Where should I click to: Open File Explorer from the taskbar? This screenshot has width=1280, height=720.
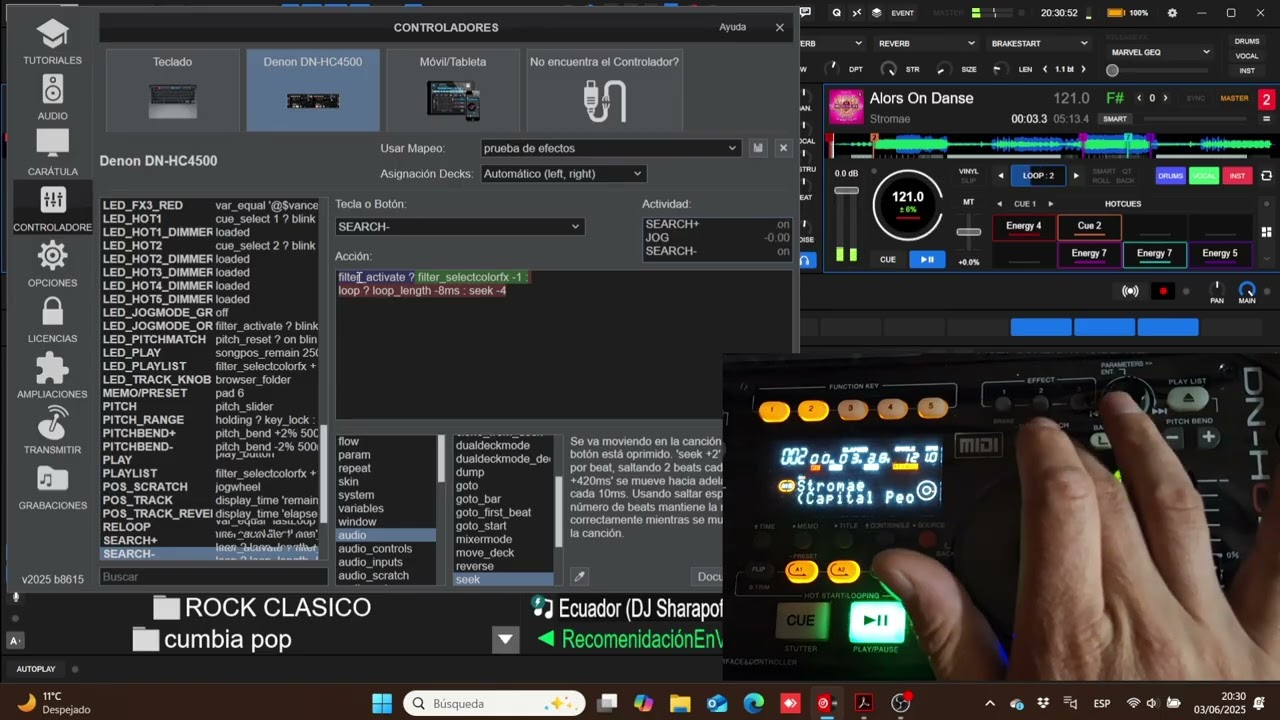pyautogui.click(x=680, y=703)
